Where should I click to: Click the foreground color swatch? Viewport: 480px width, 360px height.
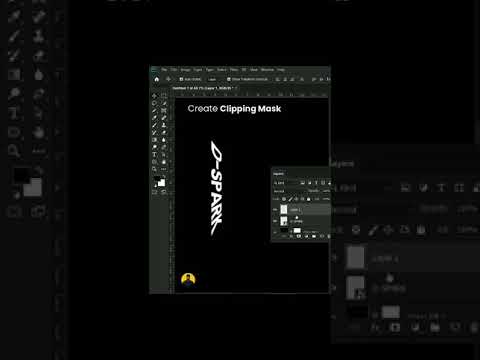157,179
